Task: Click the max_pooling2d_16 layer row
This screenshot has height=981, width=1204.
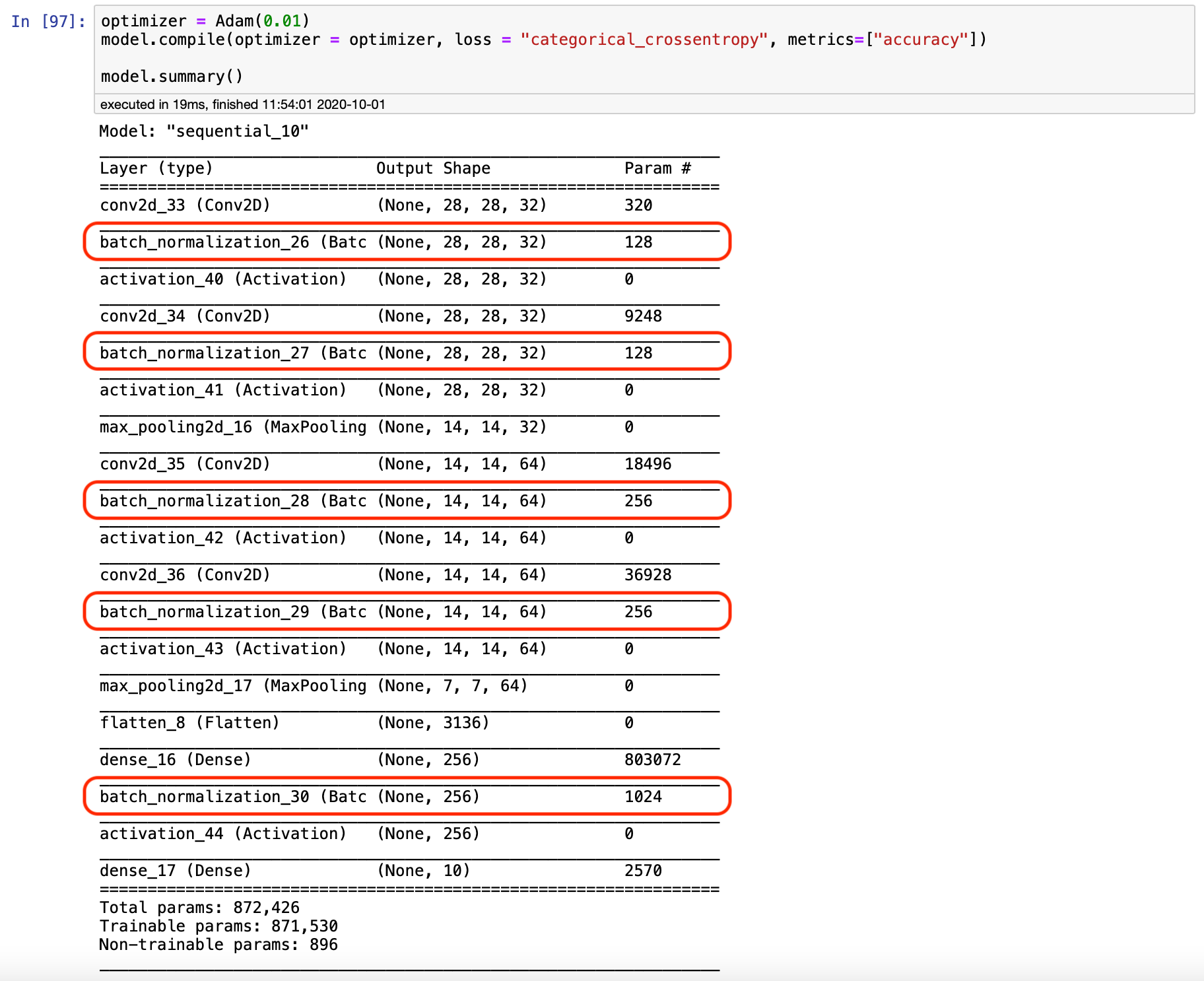Action: pyautogui.click(x=234, y=426)
